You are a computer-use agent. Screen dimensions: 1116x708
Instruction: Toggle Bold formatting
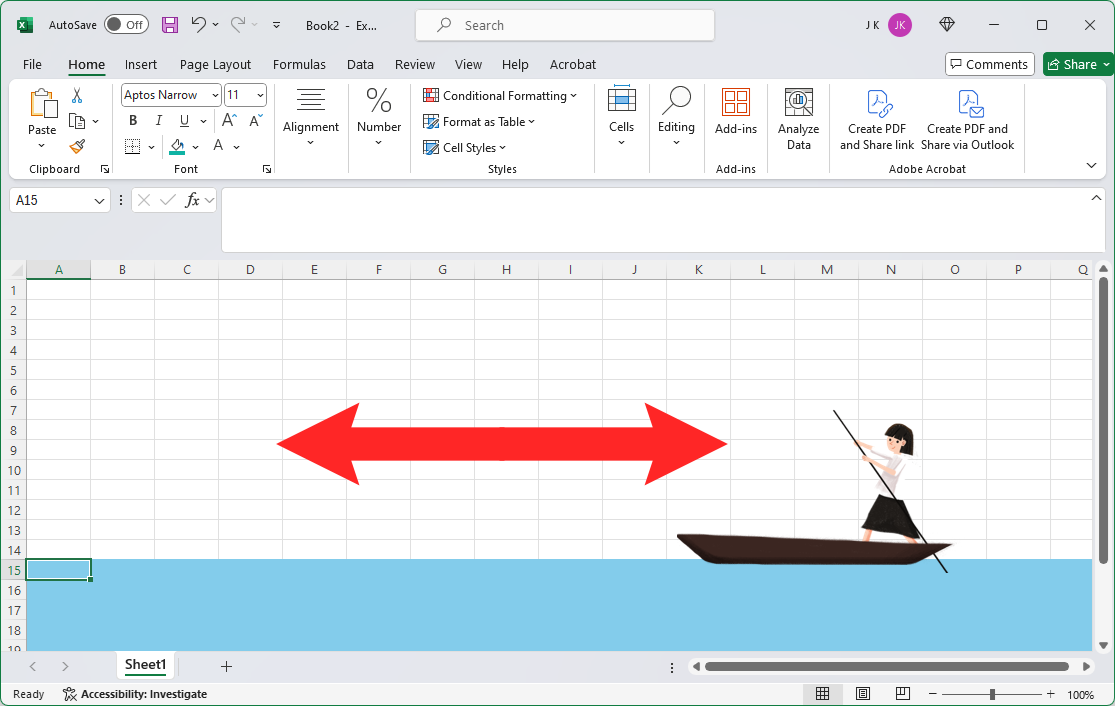point(133,120)
